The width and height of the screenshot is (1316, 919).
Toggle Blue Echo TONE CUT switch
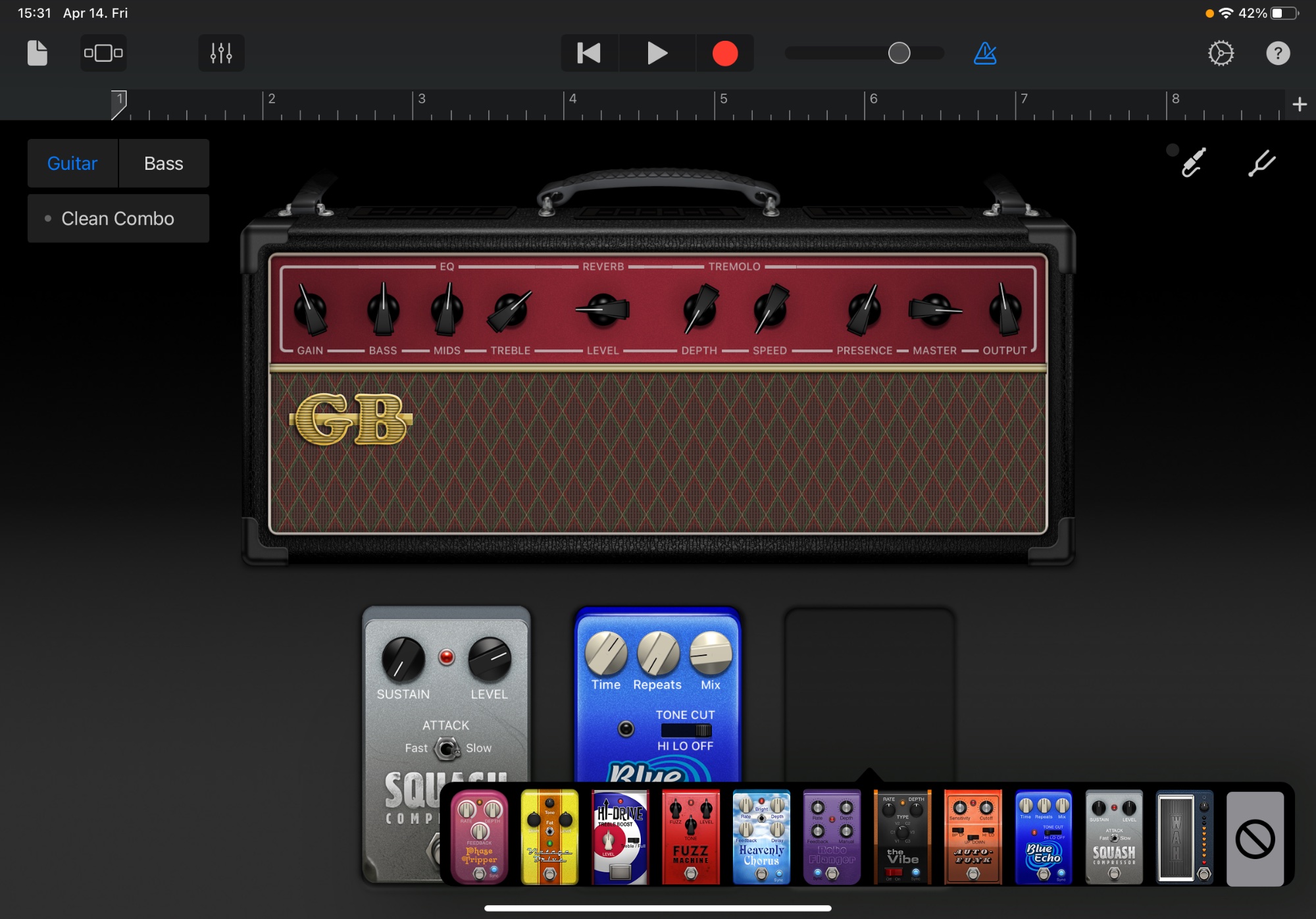686,730
